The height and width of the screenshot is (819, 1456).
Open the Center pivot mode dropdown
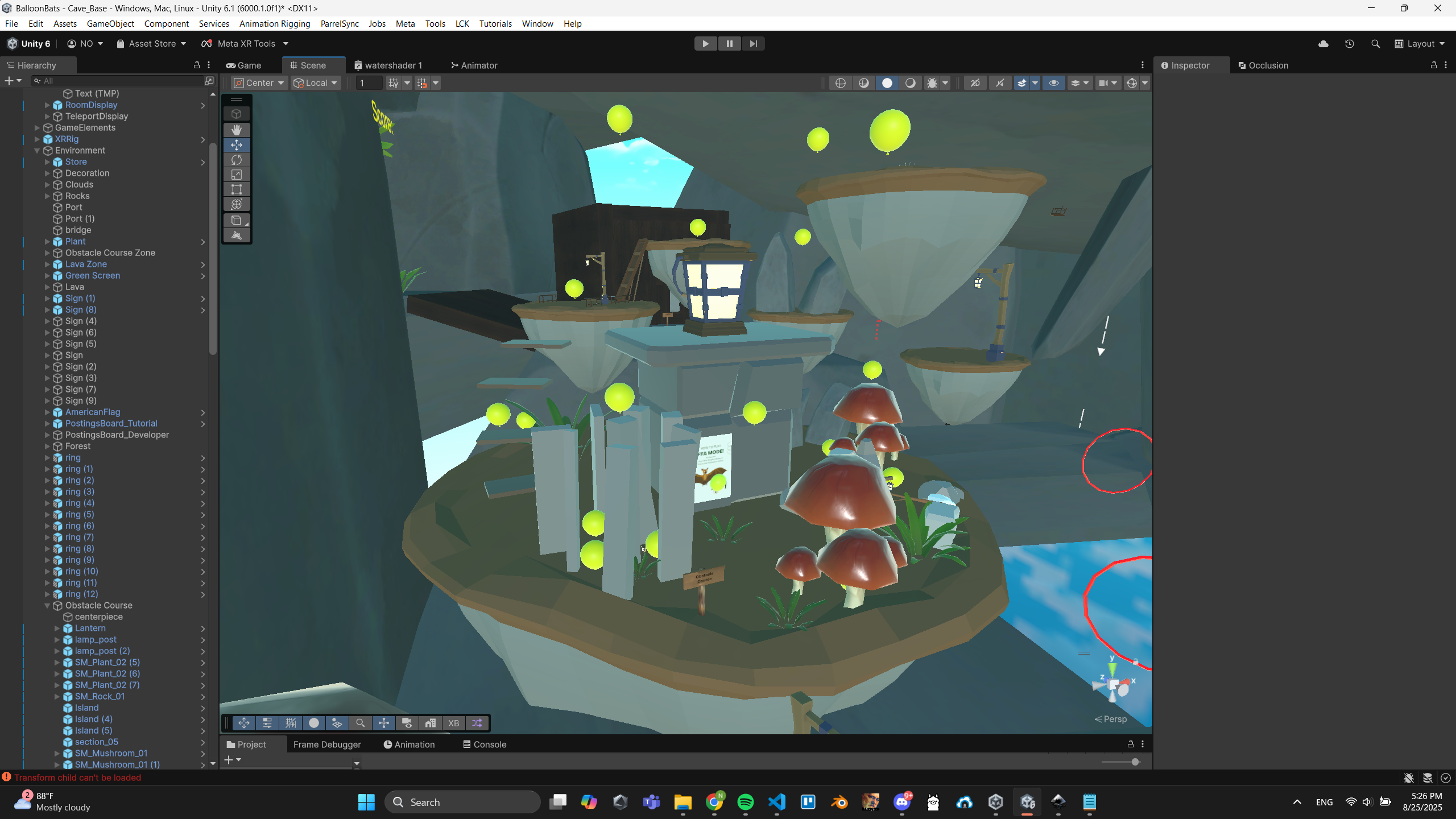click(x=259, y=83)
